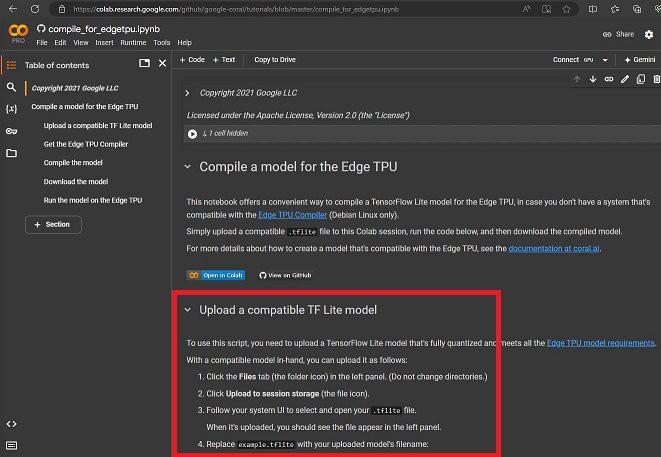Reload the page with refresh icon

pyautogui.click(x=35, y=8)
